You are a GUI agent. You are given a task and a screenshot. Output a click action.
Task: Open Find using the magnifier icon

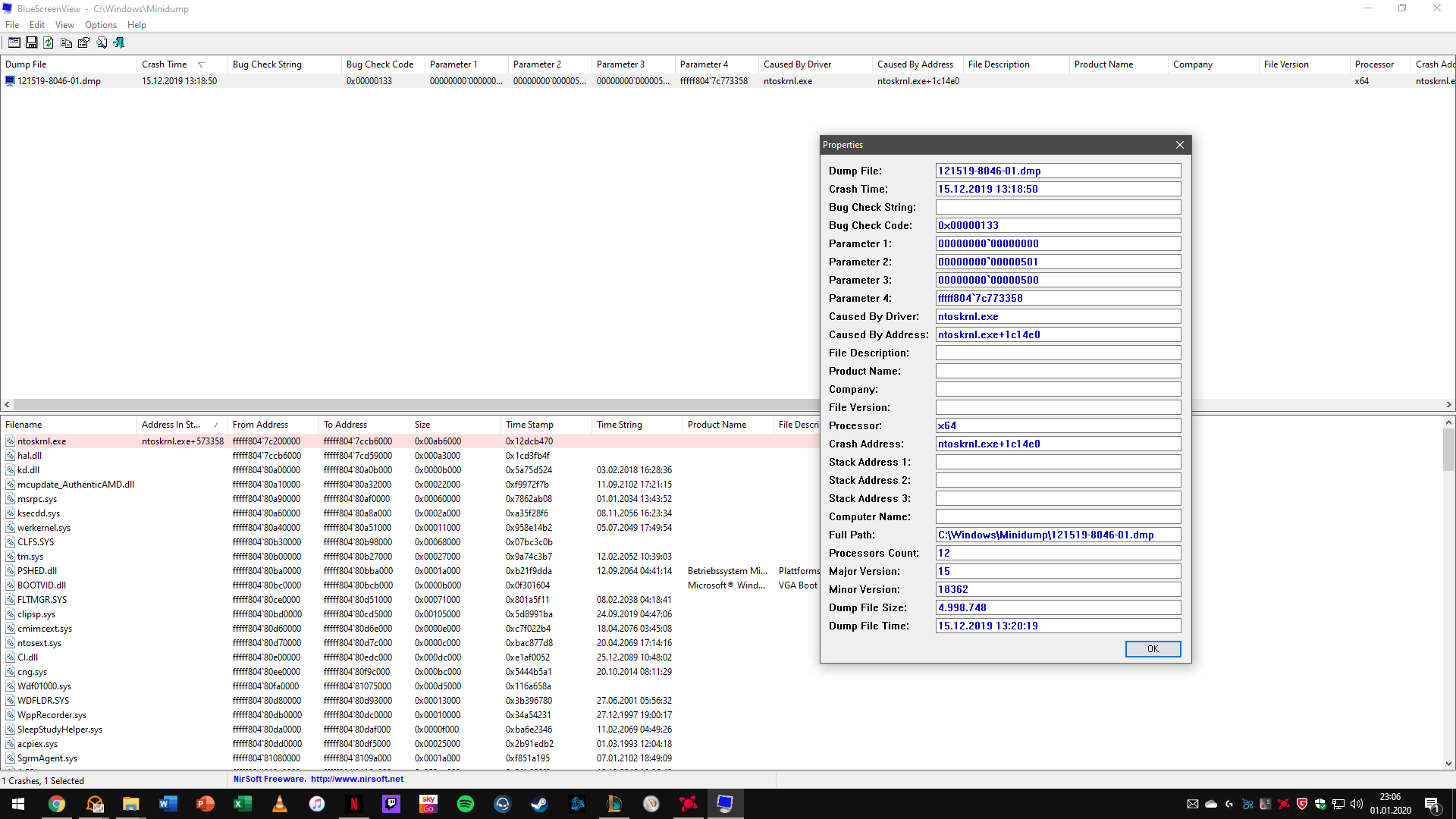tap(102, 42)
